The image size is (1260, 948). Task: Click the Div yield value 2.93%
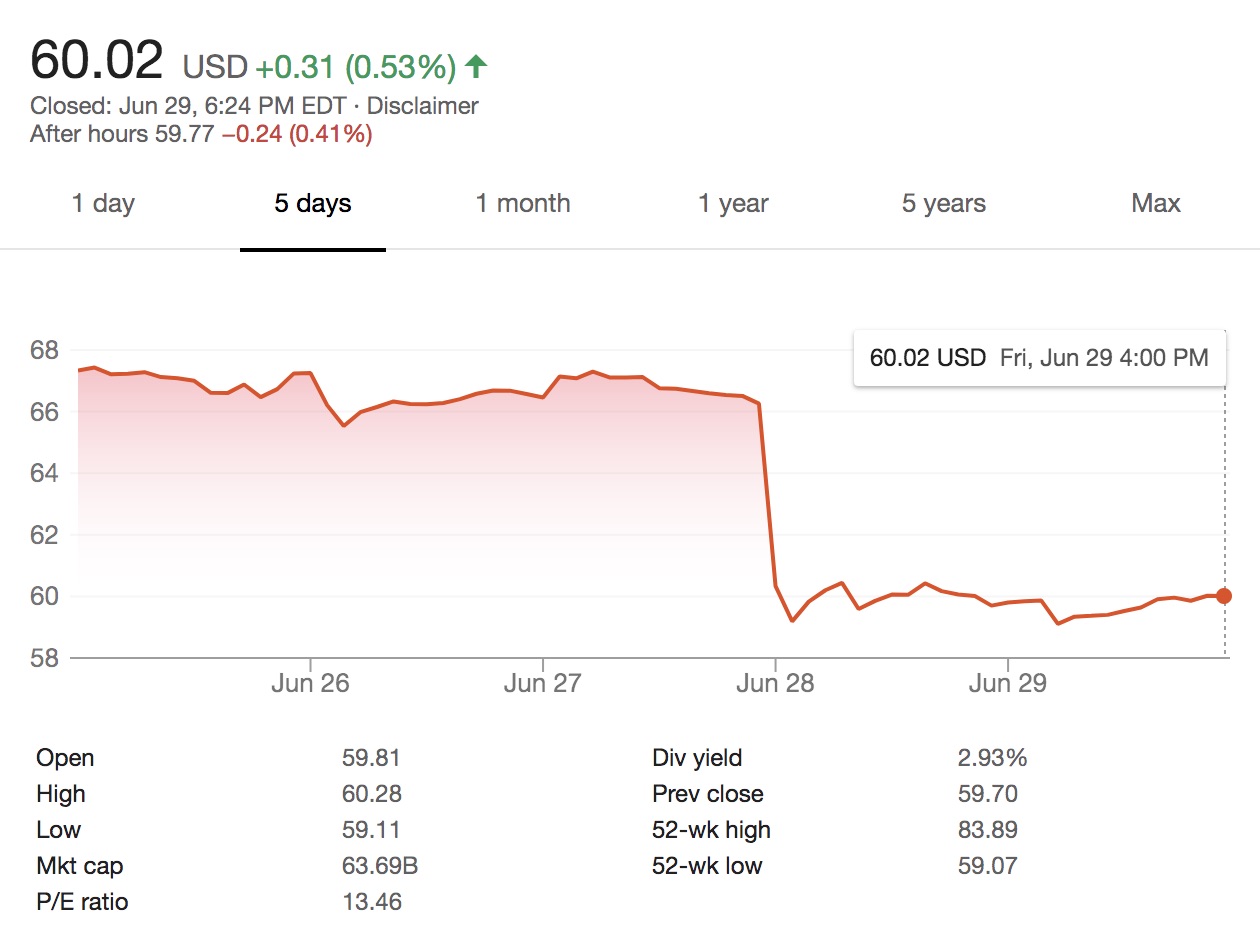[x=992, y=758]
